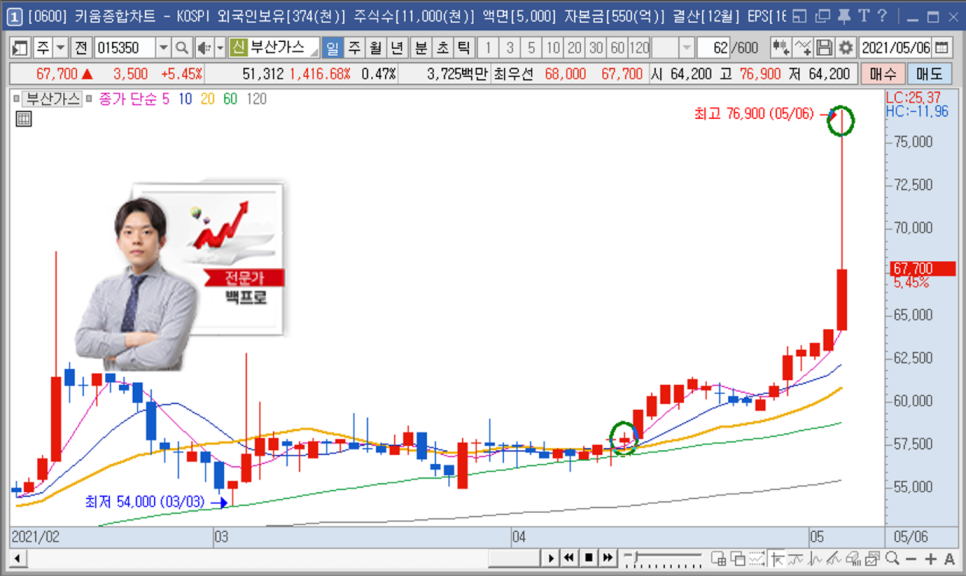Image resolution: width=966 pixels, height=576 pixels.
Task: Select interval 30 preset
Action: click(596, 47)
